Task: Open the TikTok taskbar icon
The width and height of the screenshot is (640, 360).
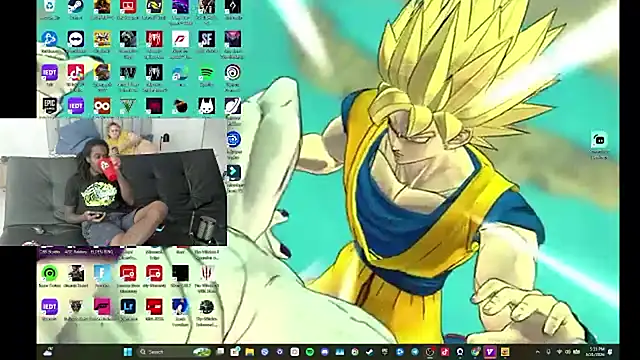Action: coord(445,352)
